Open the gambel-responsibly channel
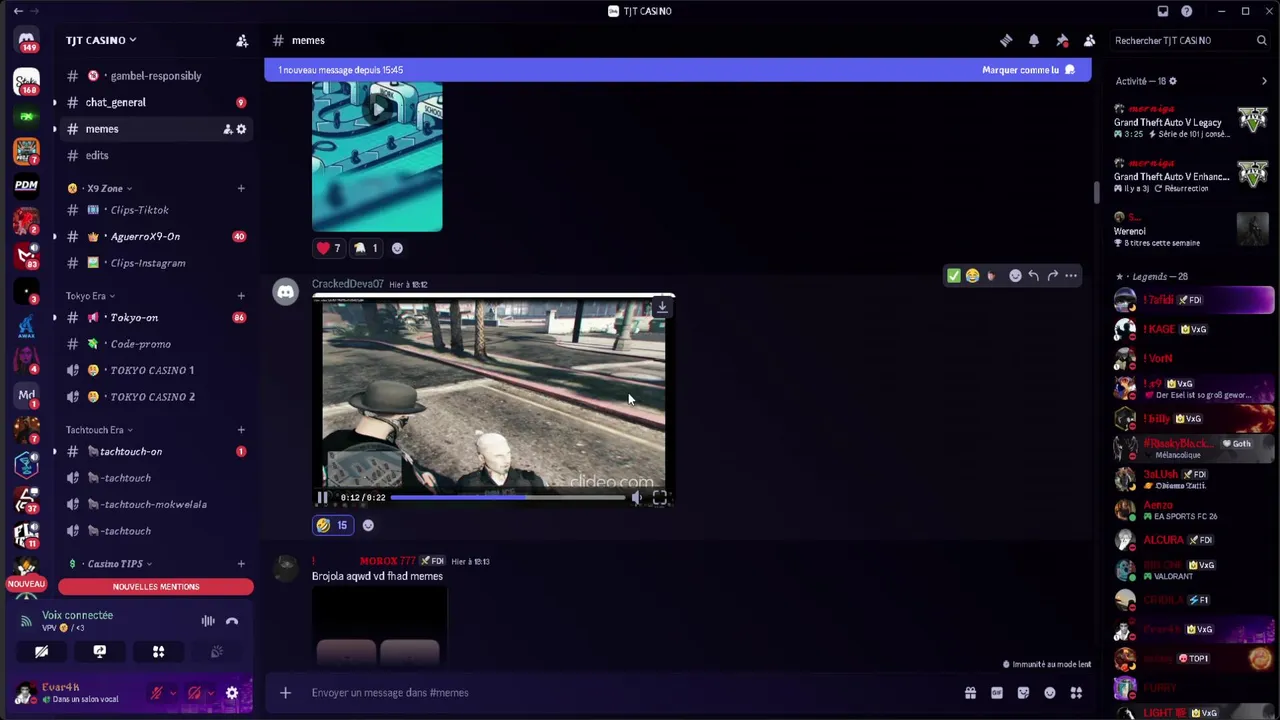Viewport: 1280px width, 720px height. [155, 76]
